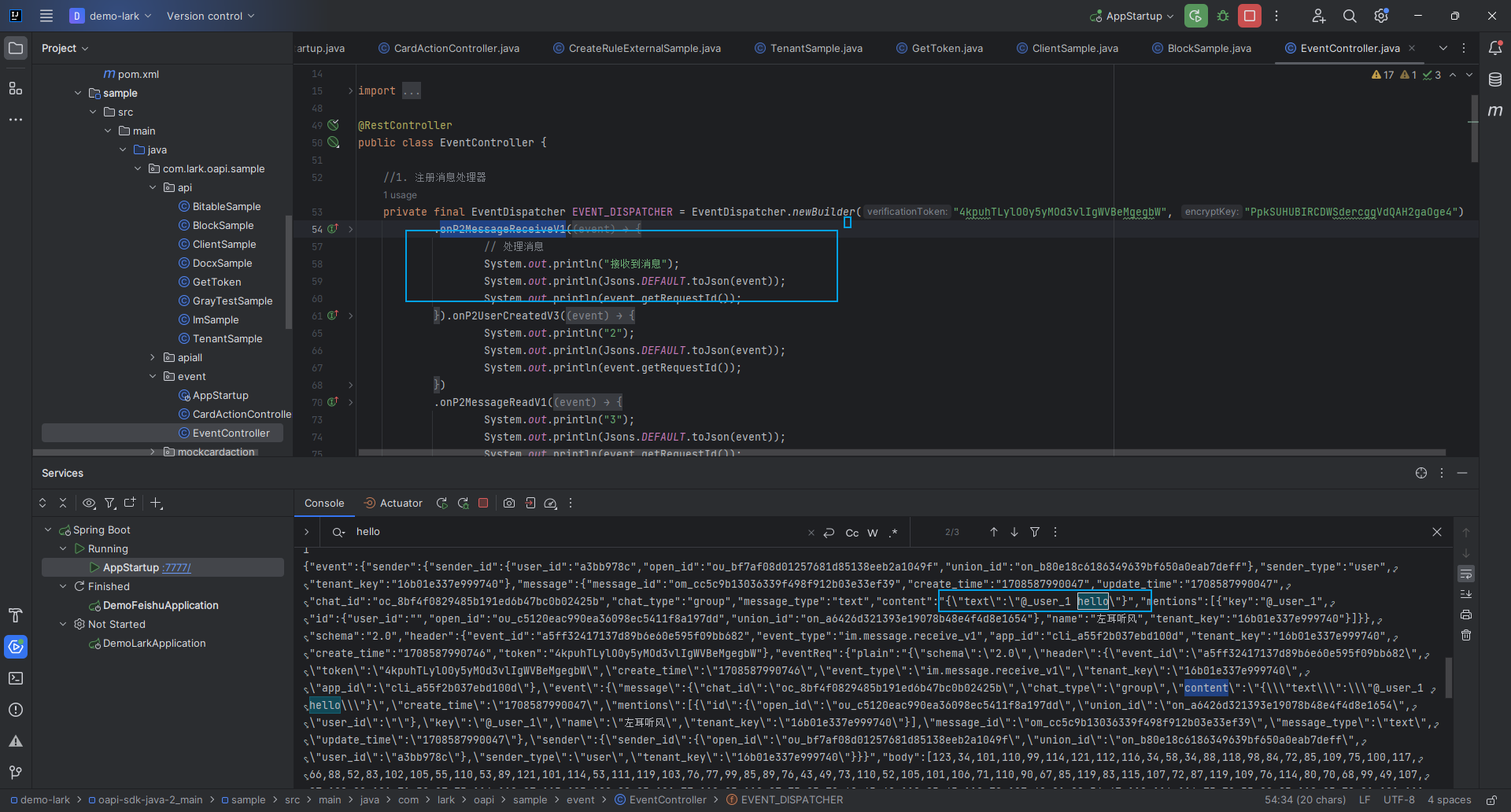Jump to previous search occurrence
The width and height of the screenshot is (1511, 812).
994,532
